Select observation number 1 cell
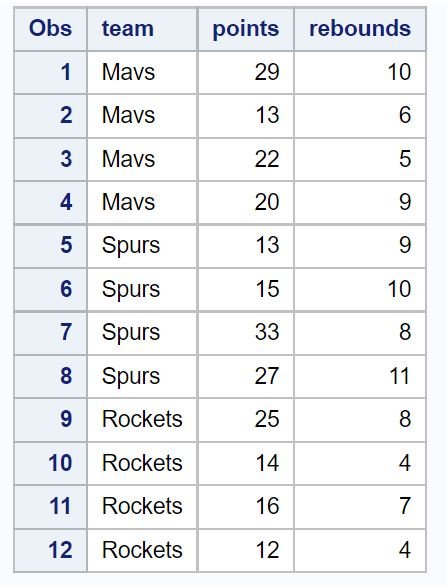Screen dimensions: 447x587 (50, 72)
